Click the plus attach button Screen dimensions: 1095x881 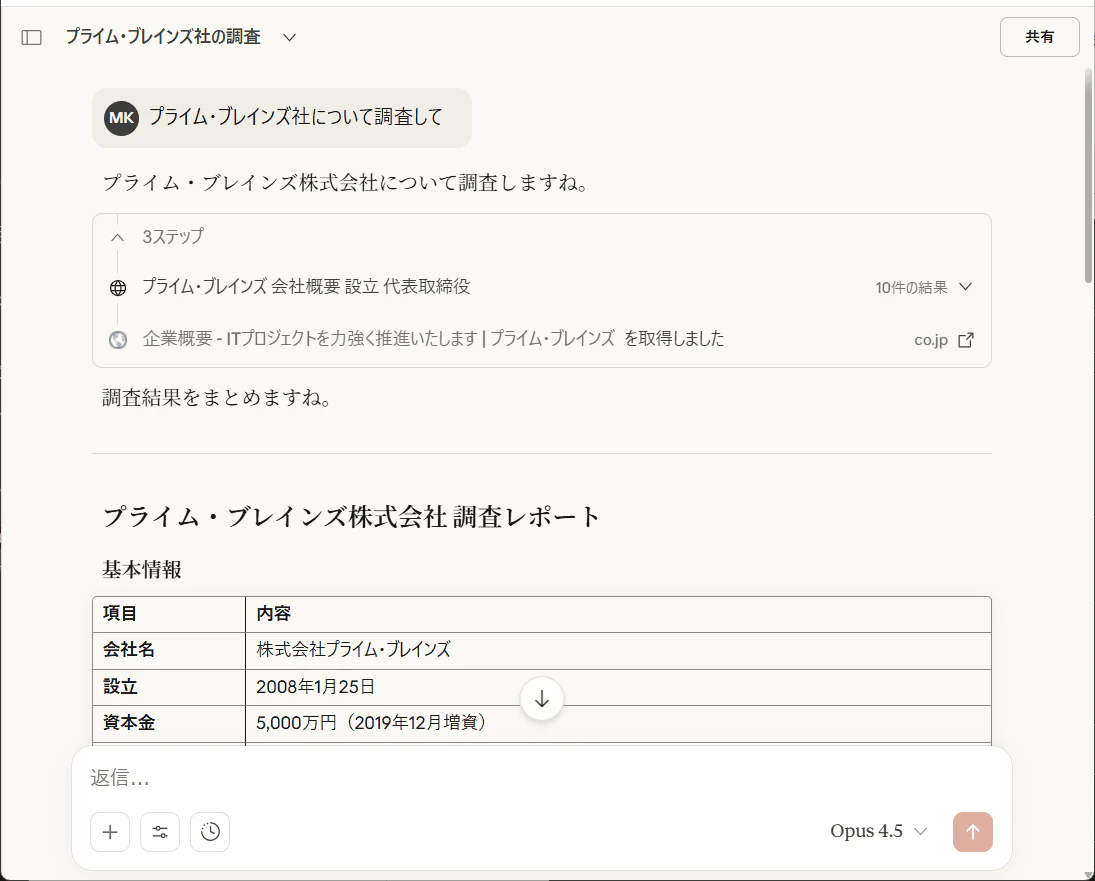point(110,831)
